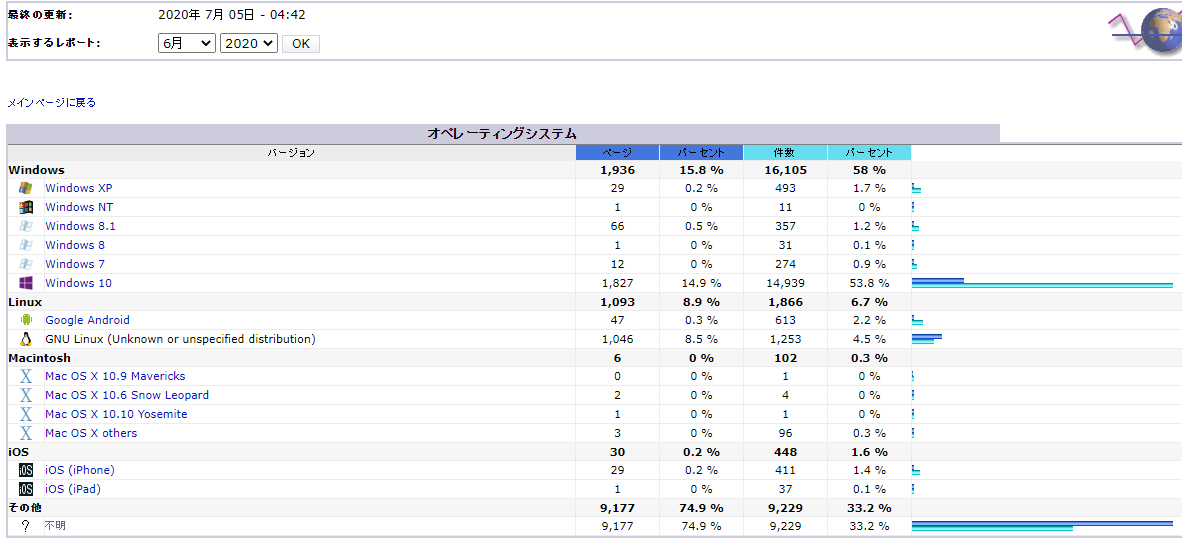Click the Windows 7 link
Image resolution: width=1182 pixels, height=539 pixels.
tap(75, 264)
